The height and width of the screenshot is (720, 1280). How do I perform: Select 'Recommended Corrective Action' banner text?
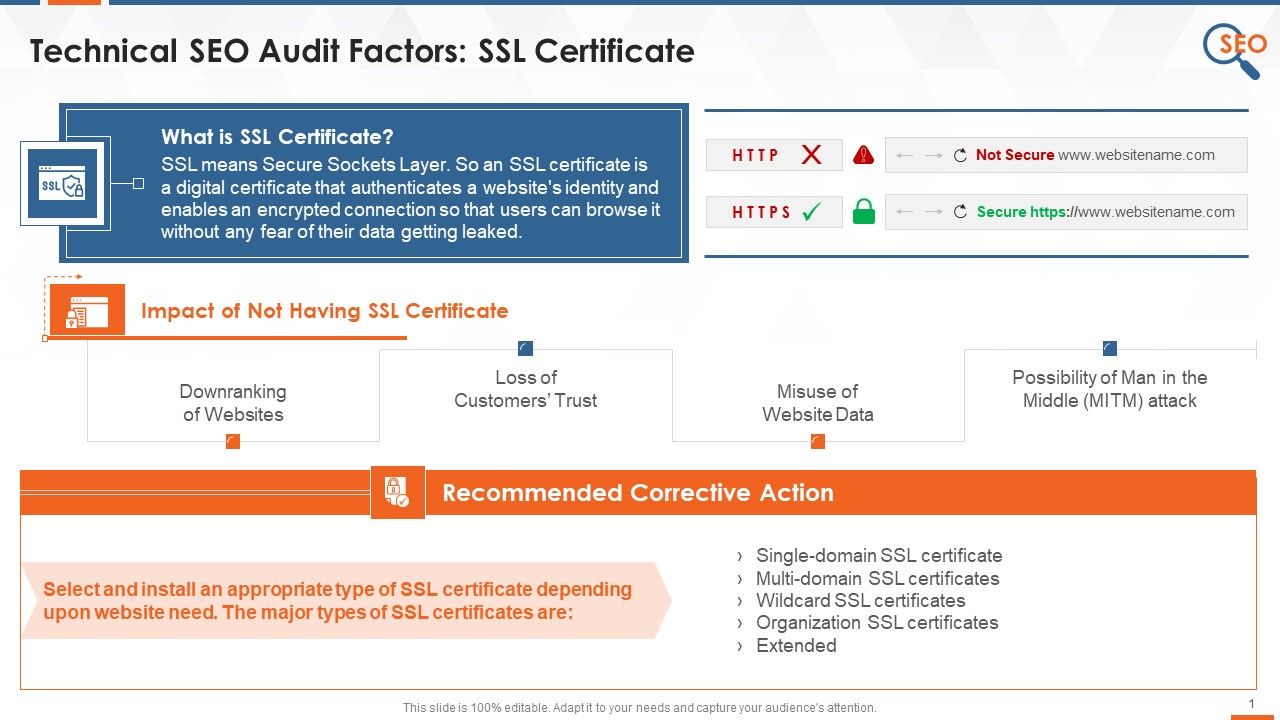[638, 493]
